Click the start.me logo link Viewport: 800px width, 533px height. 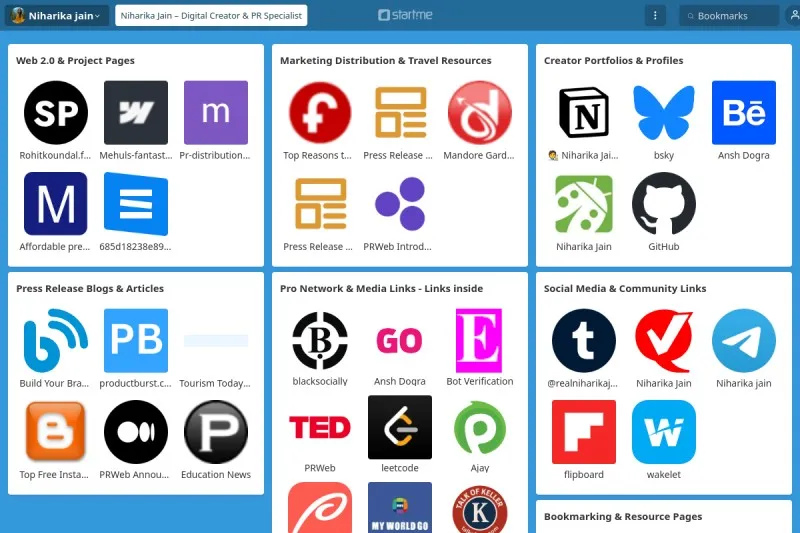coord(405,16)
